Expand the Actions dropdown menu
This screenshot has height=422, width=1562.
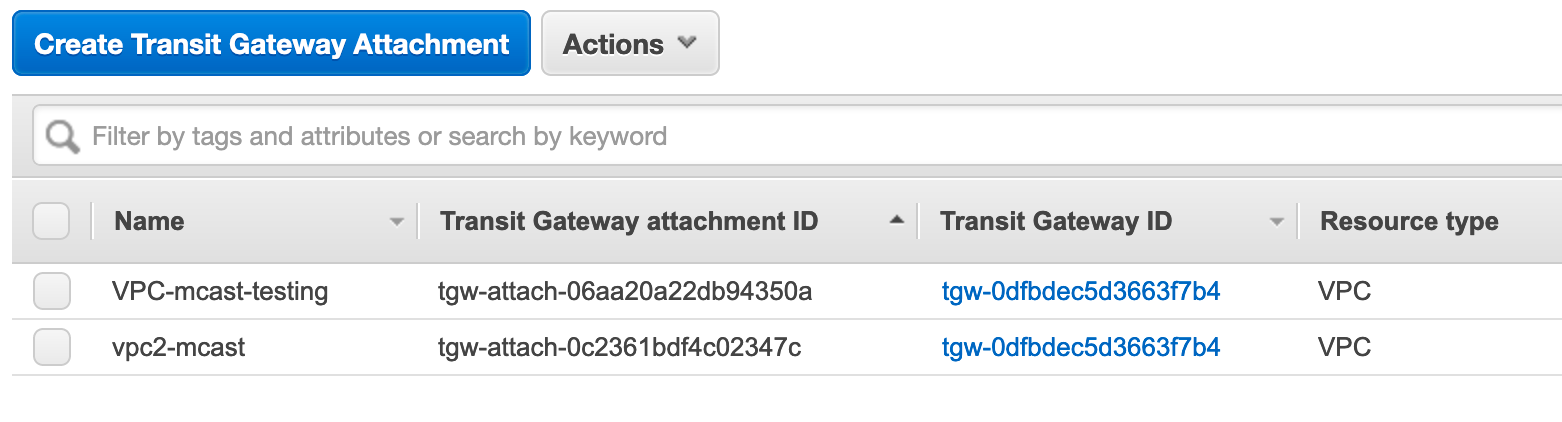[x=630, y=44]
